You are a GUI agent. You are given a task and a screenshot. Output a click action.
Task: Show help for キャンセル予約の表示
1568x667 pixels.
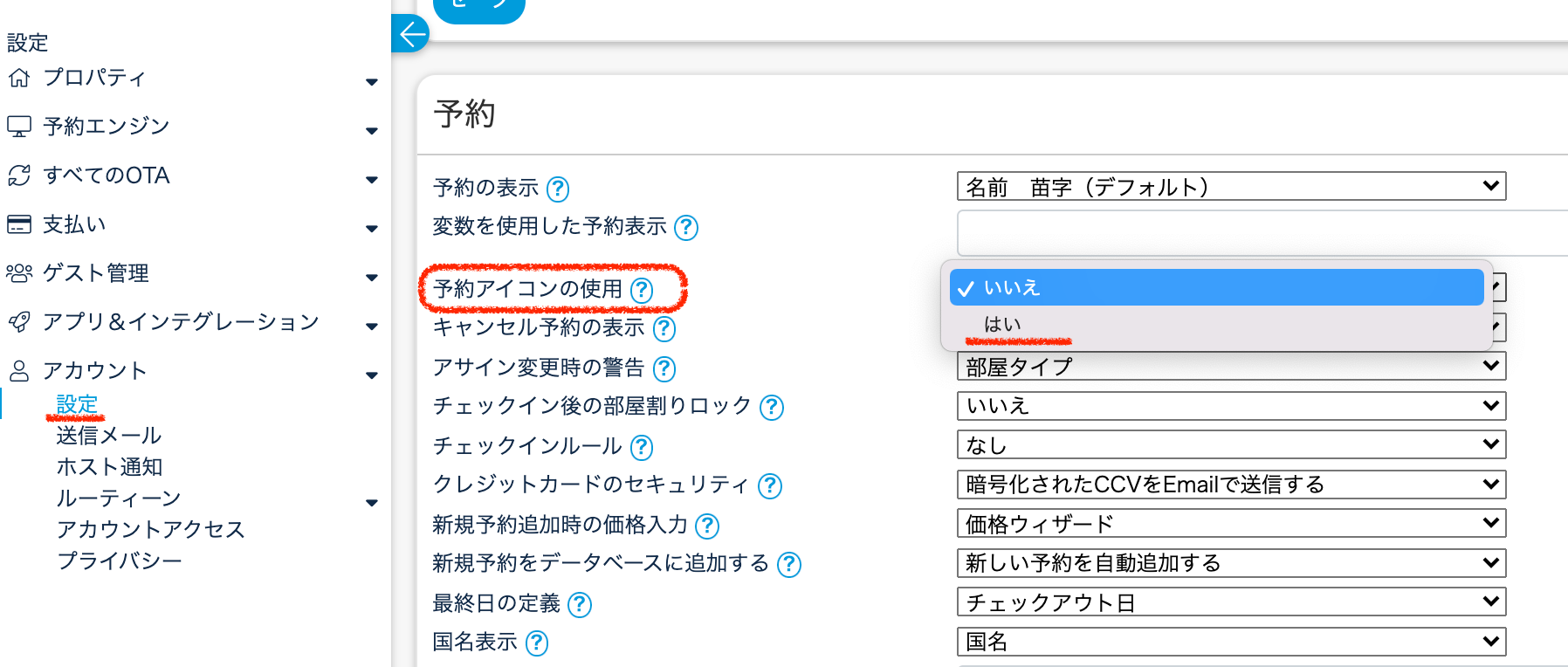(x=664, y=329)
